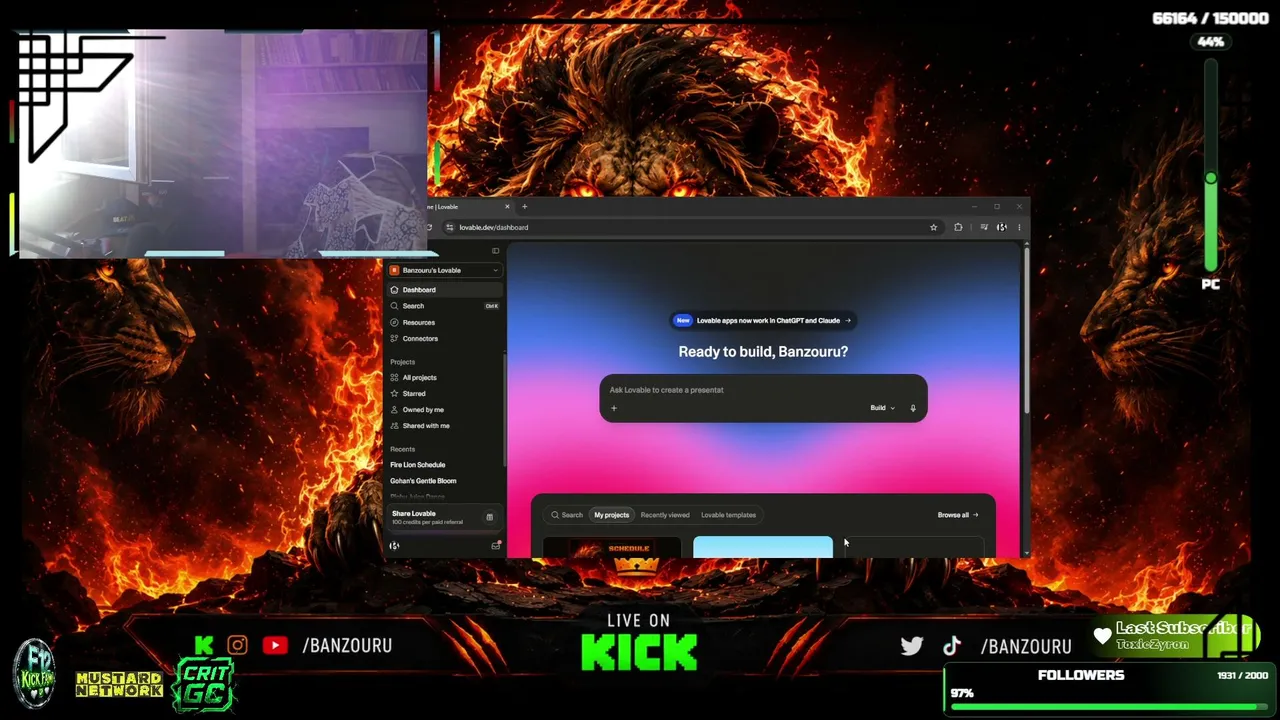Image resolution: width=1280 pixels, height=720 pixels.
Task: Click the Mustard Network logo
Action: point(119,684)
